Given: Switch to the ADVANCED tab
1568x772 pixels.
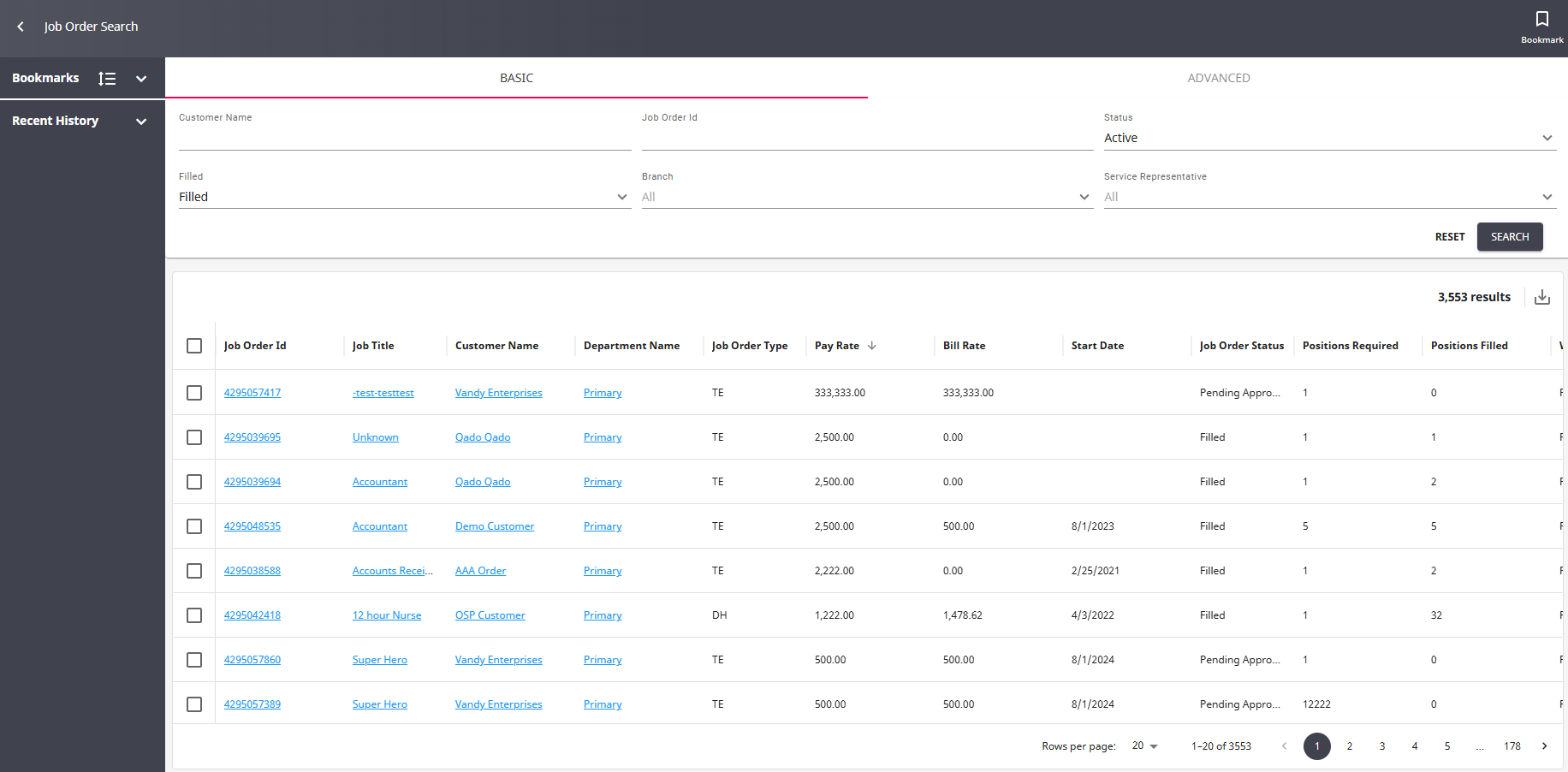Looking at the screenshot, I should click(1218, 78).
